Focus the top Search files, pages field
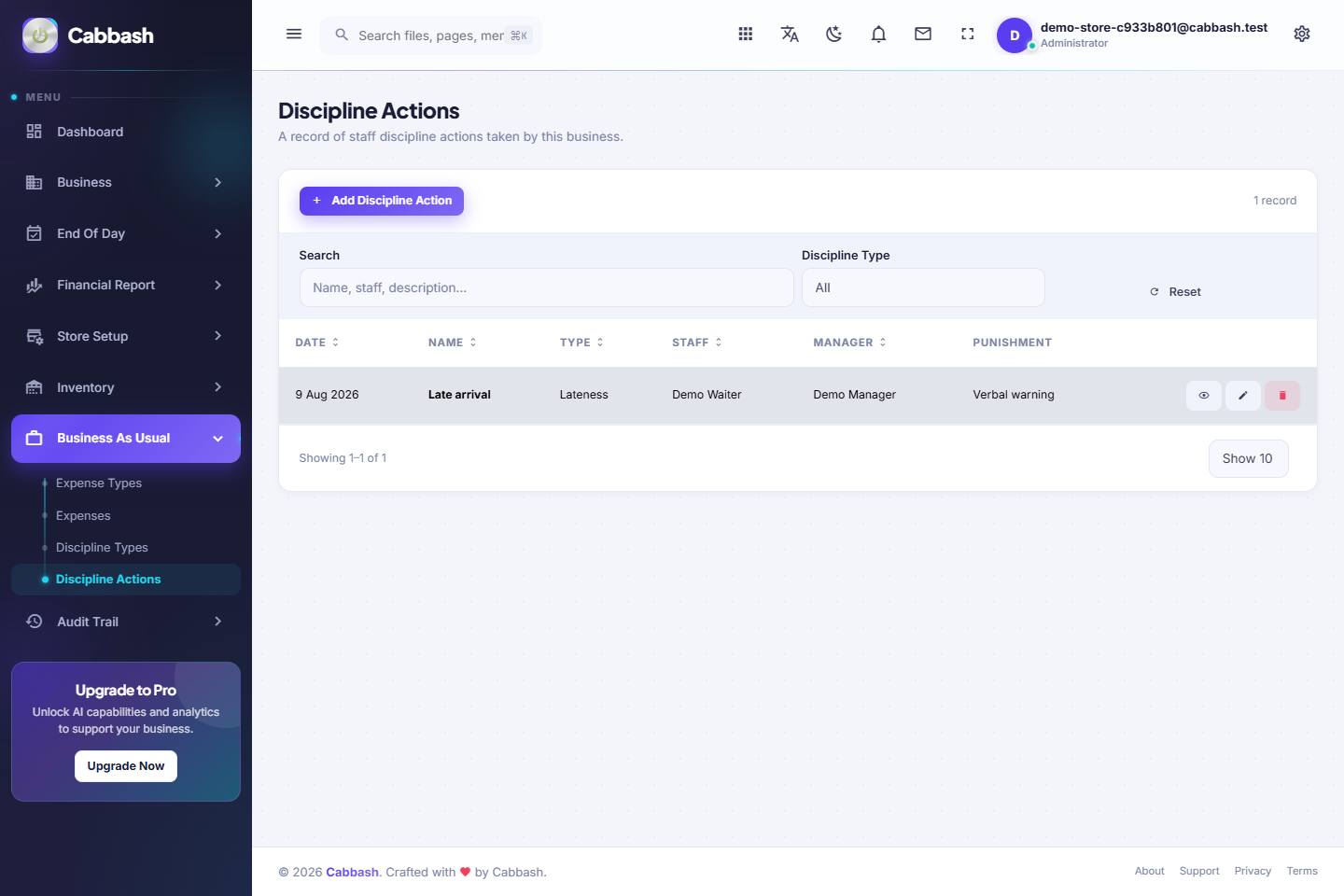This screenshot has width=1344, height=896. tap(431, 35)
